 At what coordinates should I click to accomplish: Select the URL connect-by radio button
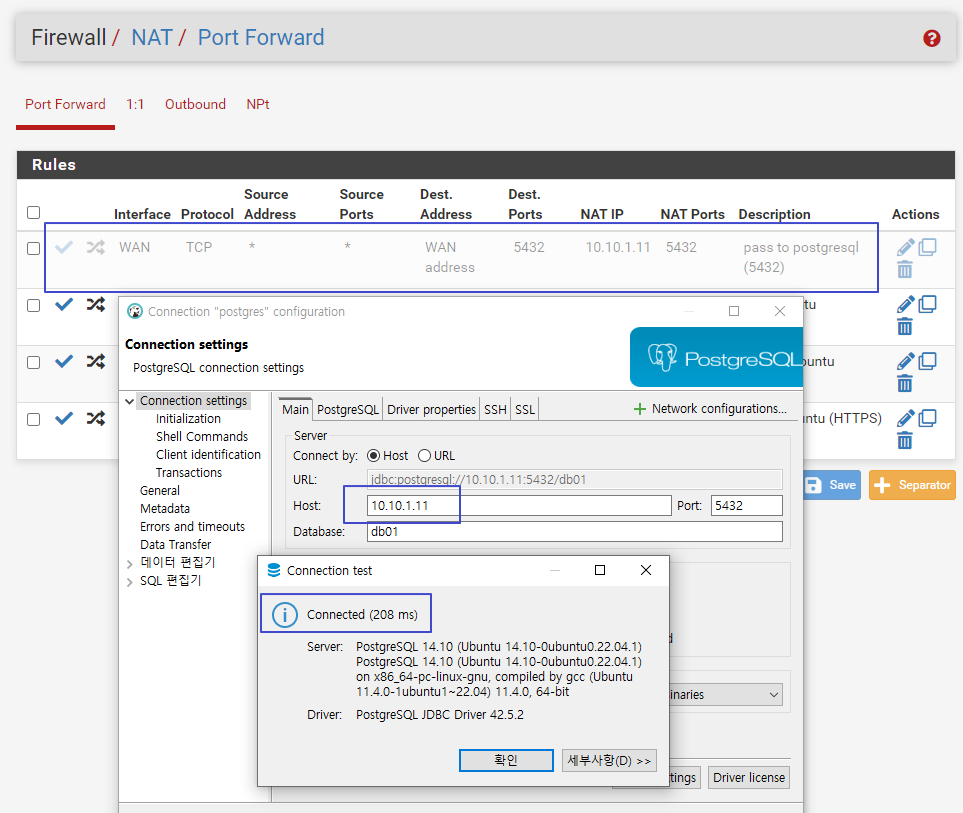click(x=424, y=456)
